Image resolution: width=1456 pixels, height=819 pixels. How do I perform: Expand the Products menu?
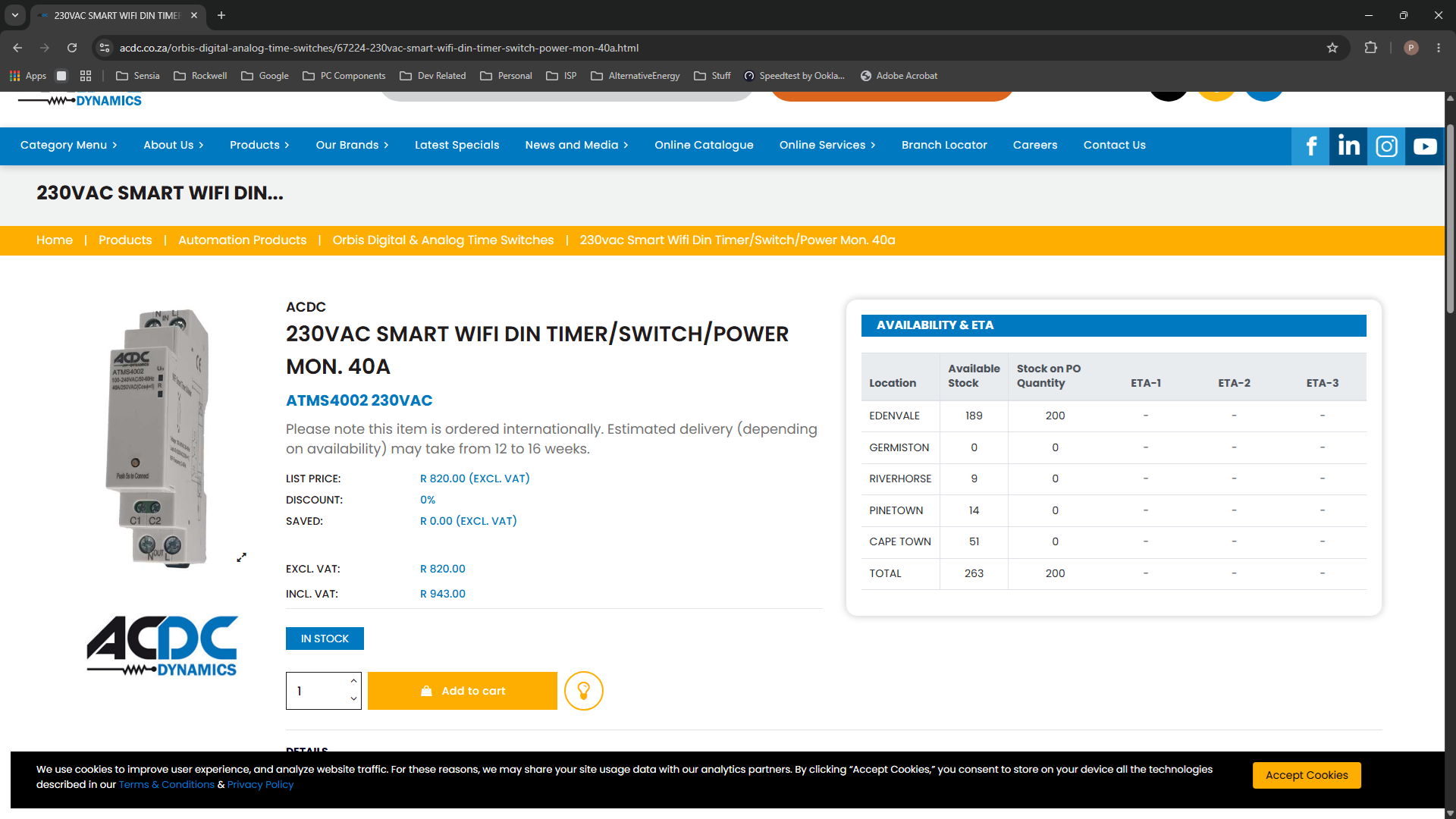pyautogui.click(x=259, y=146)
